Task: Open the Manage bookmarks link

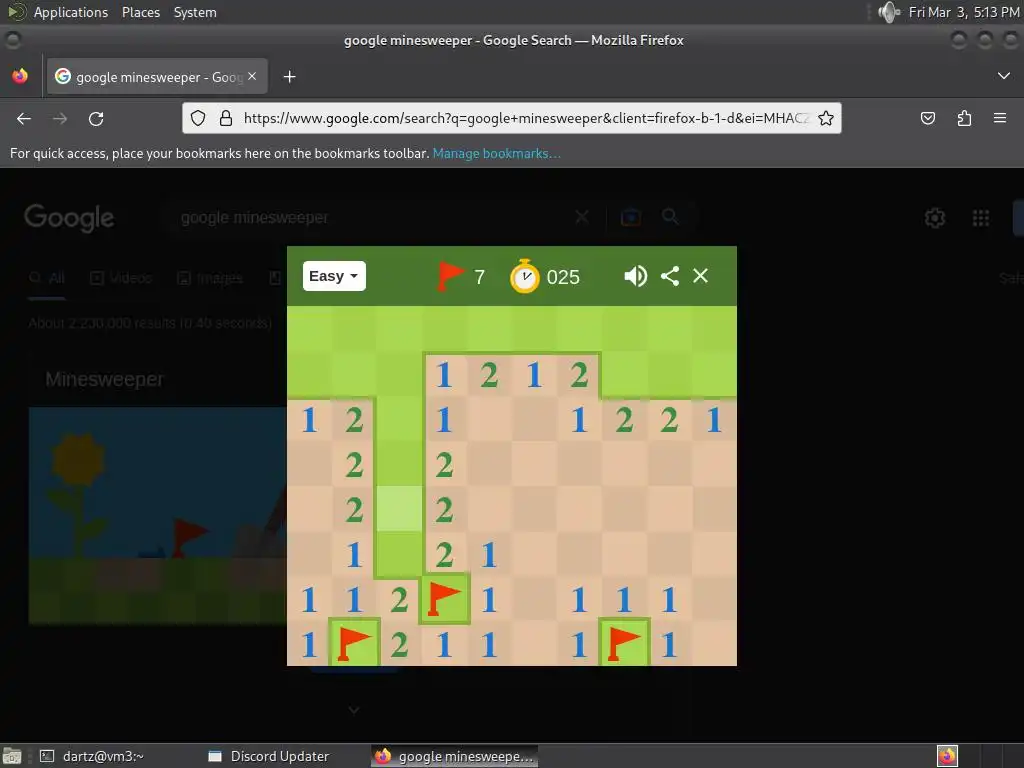Action: [496, 153]
